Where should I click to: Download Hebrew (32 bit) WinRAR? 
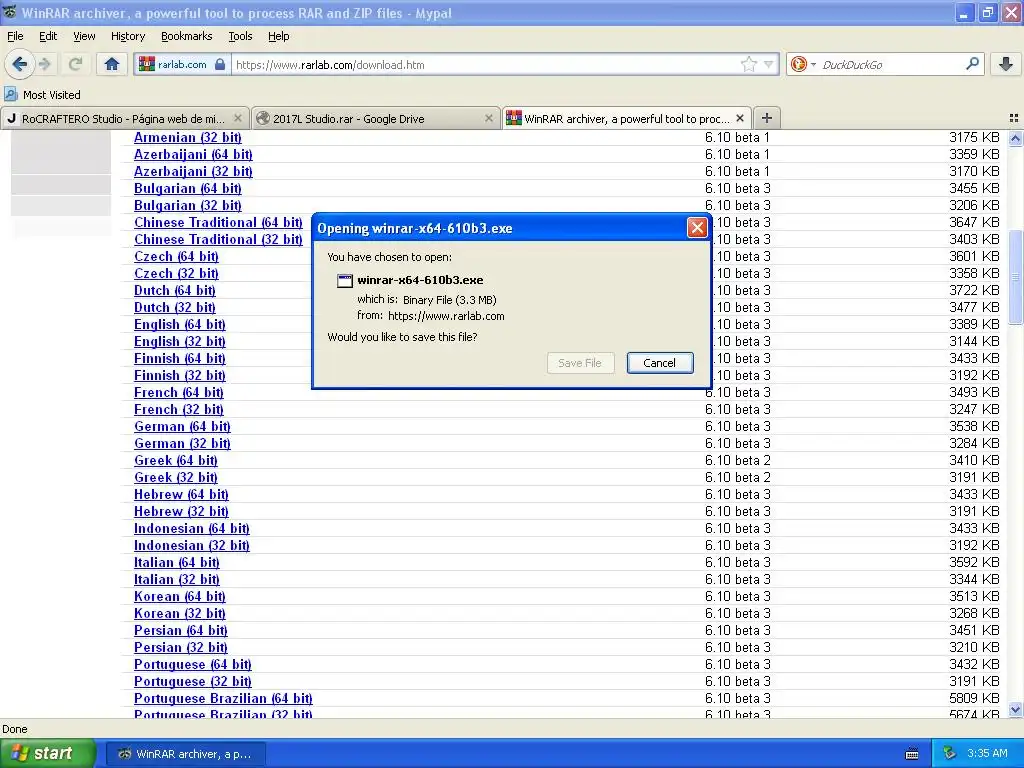click(x=181, y=511)
